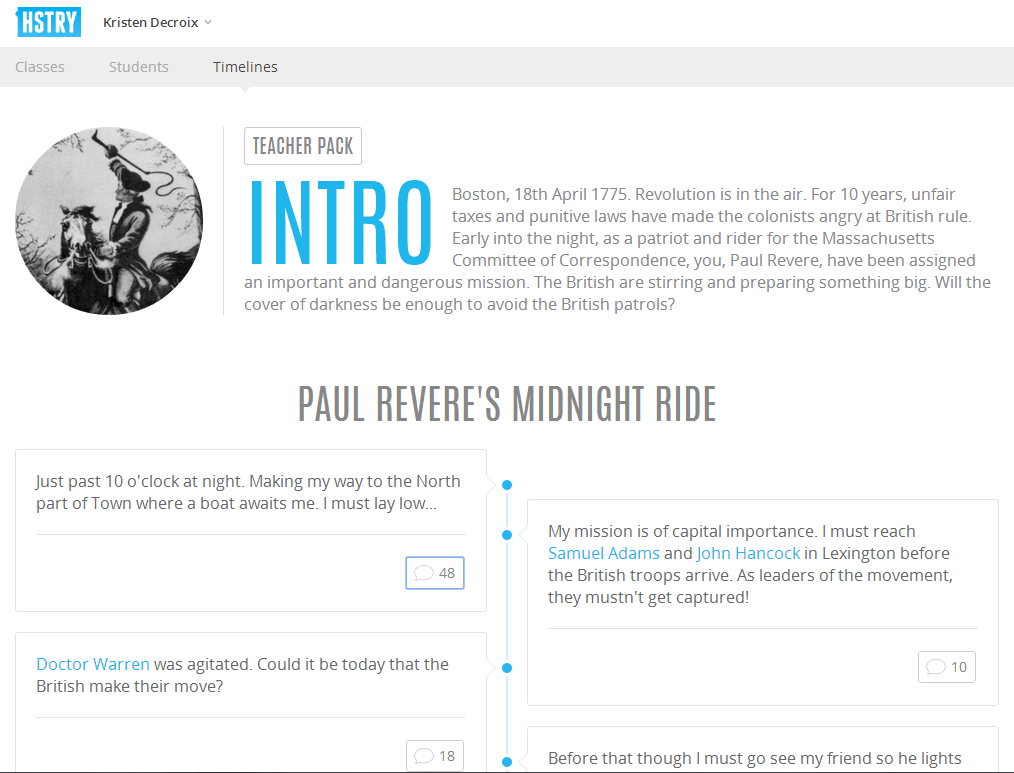Follow the Samuel Adams link
This screenshot has height=773, width=1014.
(604, 553)
